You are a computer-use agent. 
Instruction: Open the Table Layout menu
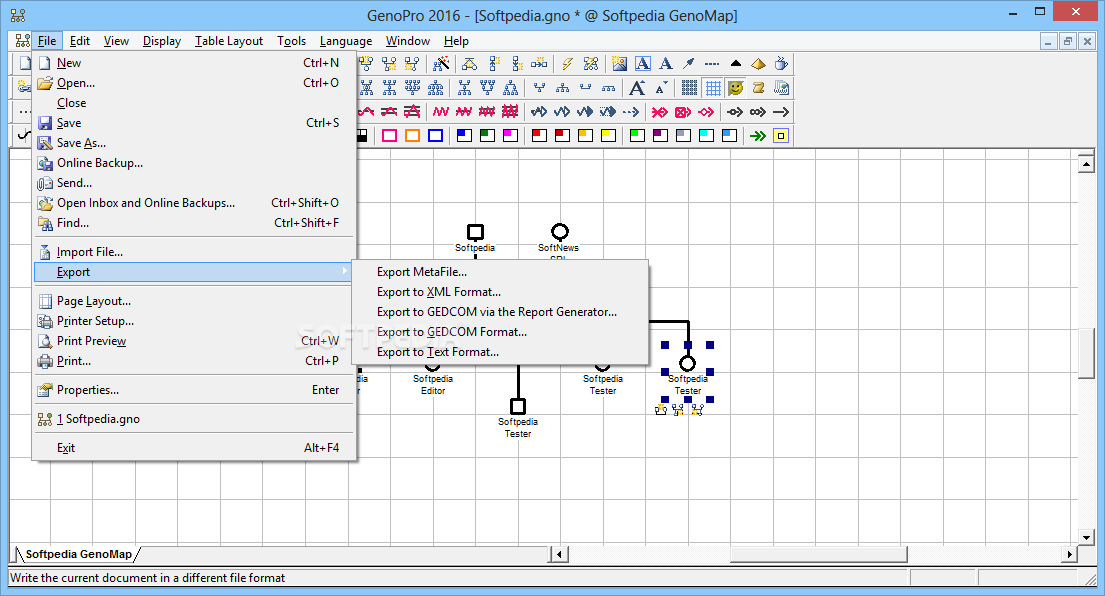(229, 41)
